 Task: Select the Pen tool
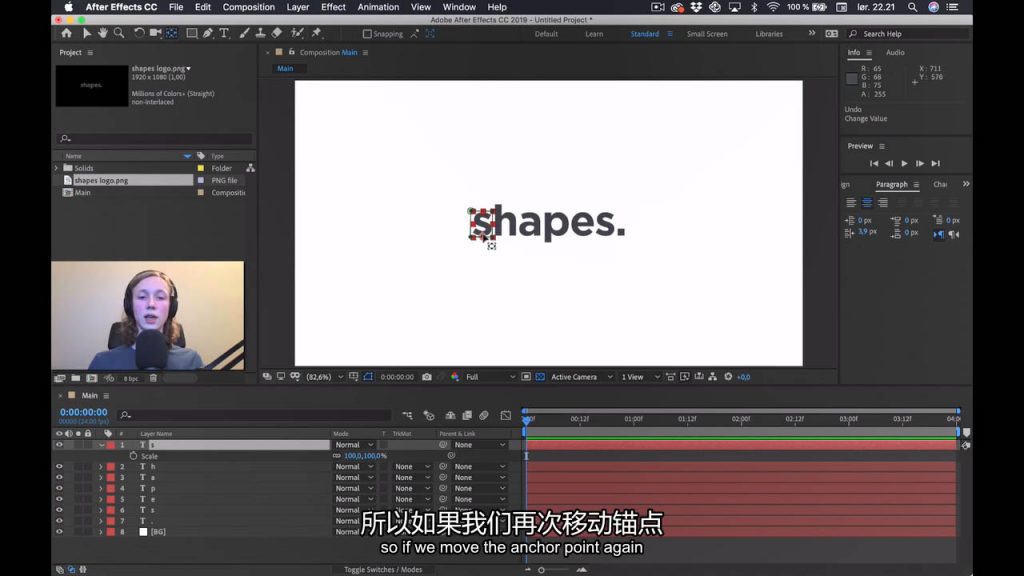pos(208,33)
